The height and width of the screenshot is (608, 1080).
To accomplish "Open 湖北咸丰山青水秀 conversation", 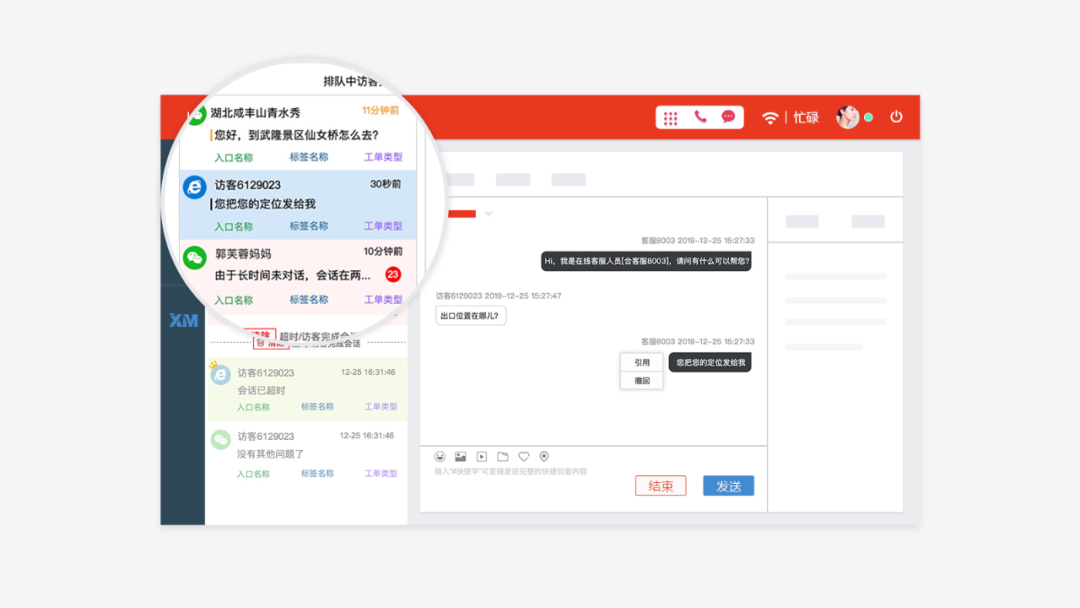I will [x=298, y=134].
